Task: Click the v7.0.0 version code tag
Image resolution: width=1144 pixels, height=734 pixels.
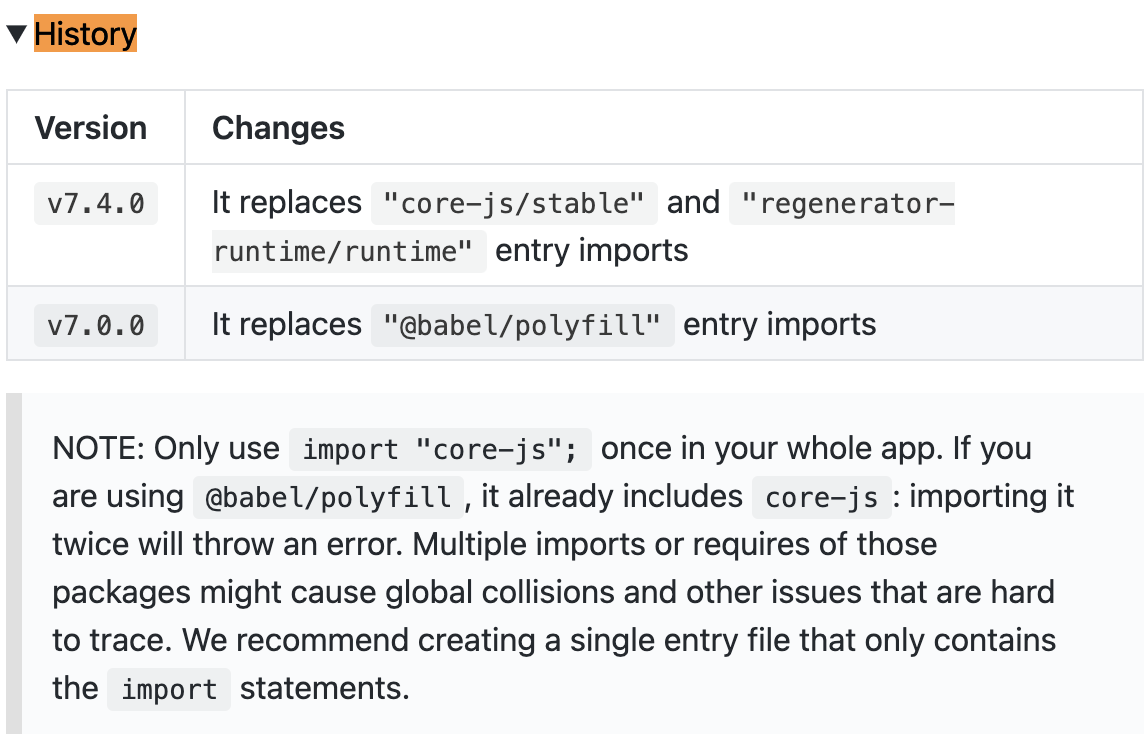Action: (96, 325)
